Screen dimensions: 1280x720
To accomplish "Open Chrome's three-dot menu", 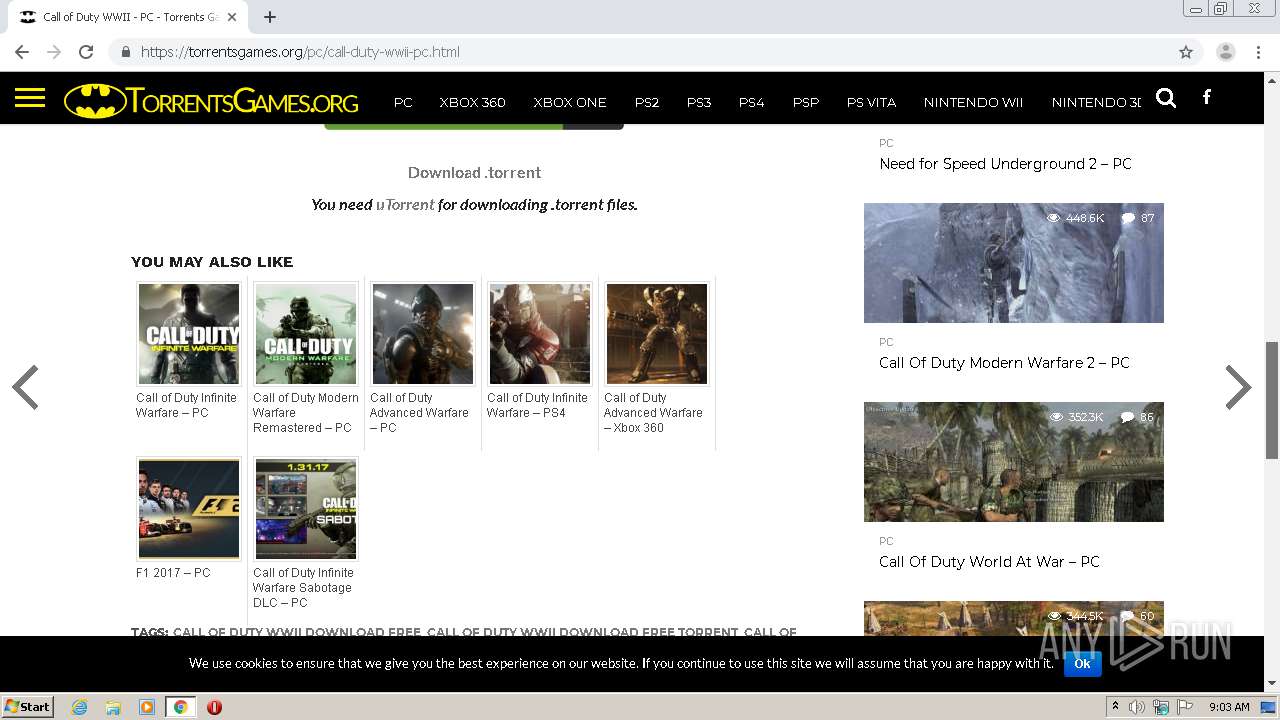I will click(1259, 52).
